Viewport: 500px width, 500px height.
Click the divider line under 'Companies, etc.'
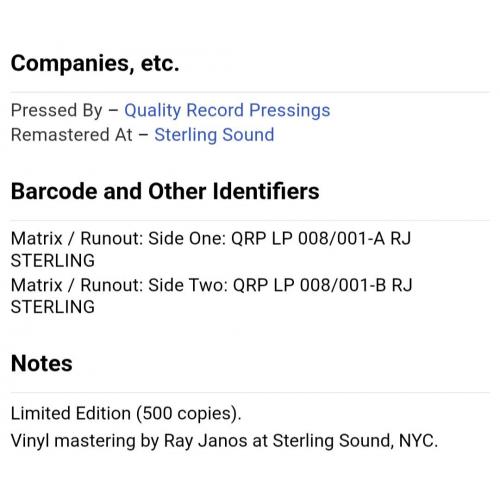250,92
